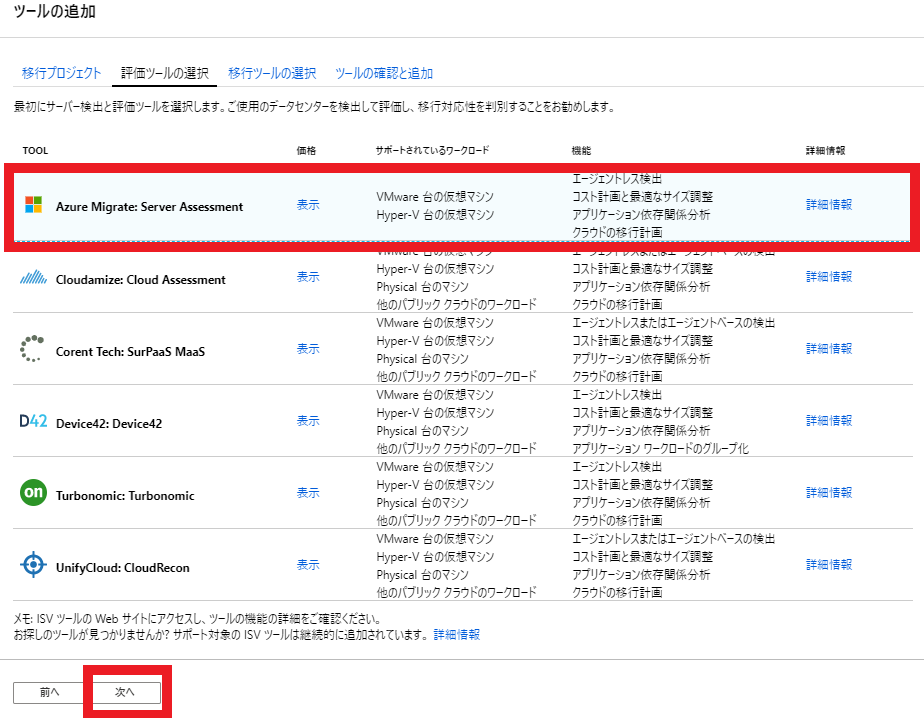Open 詳細情報 link in the ISV tools note
The width and height of the screenshot is (924, 718).
pos(457,635)
